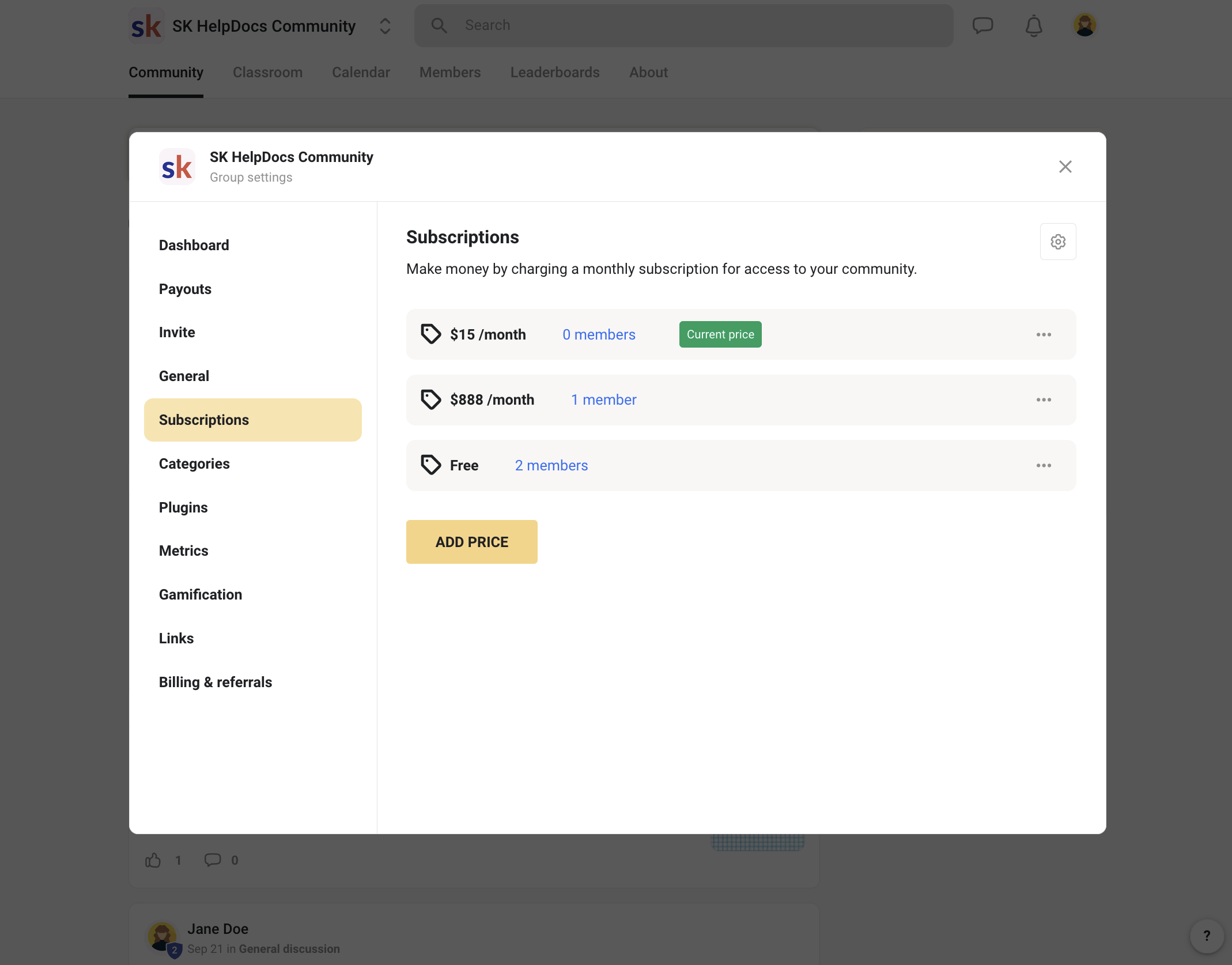Open Gamification settings section
Screen dimensions: 1232x965
[253, 594]
